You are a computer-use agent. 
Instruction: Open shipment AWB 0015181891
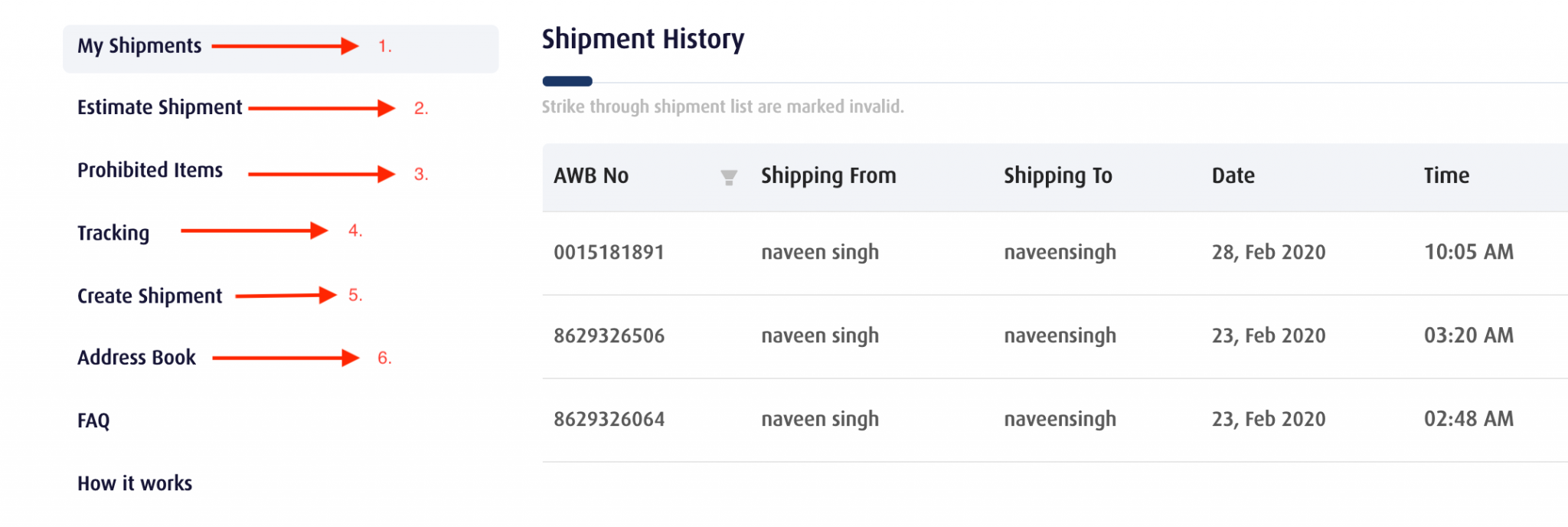609,253
